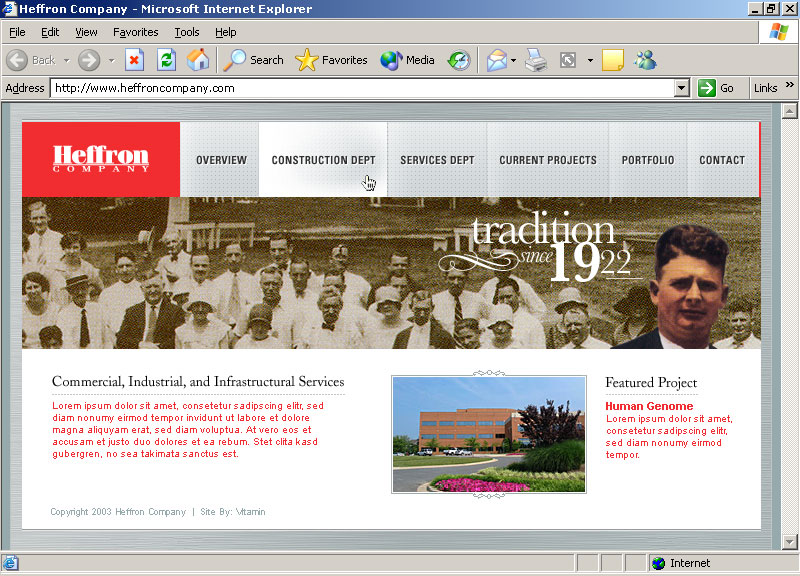This screenshot has height=576, width=800.
Task: Click the featured project building photo
Action: coord(488,434)
